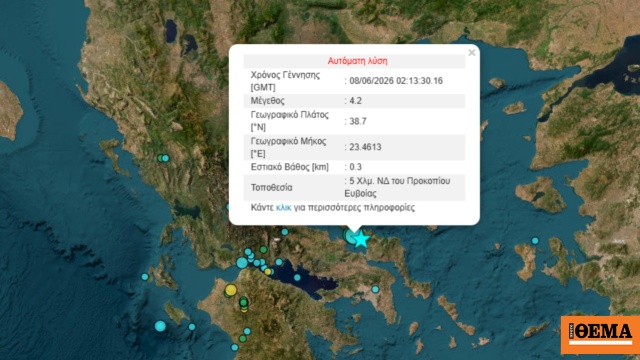Select the large yellow quake marker in Peloponnese
Viewport: 640px width, 360px height.
click(x=231, y=290)
